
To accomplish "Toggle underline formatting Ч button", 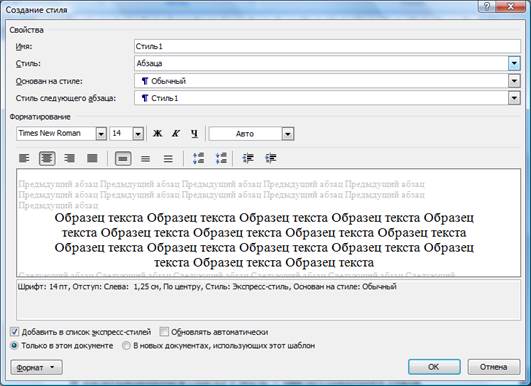I will coord(194,133).
